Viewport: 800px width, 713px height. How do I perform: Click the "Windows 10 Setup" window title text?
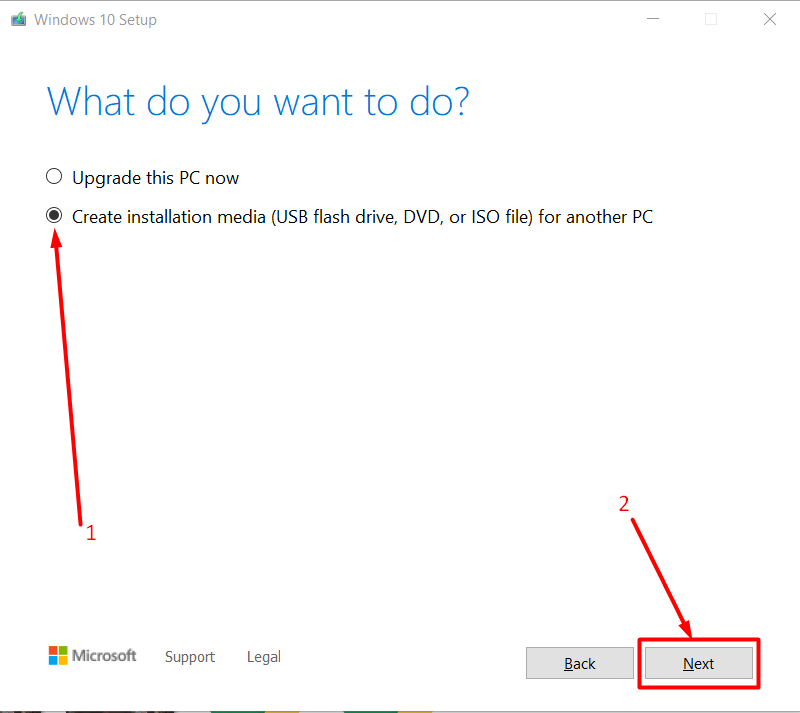95,19
